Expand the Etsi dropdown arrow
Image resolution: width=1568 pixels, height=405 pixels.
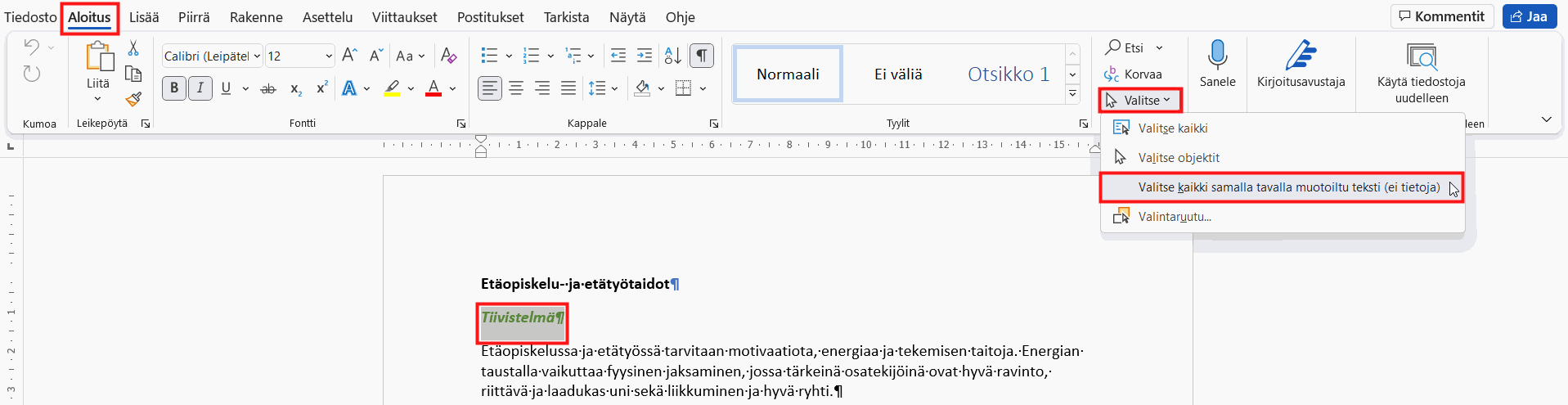point(1159,48)
